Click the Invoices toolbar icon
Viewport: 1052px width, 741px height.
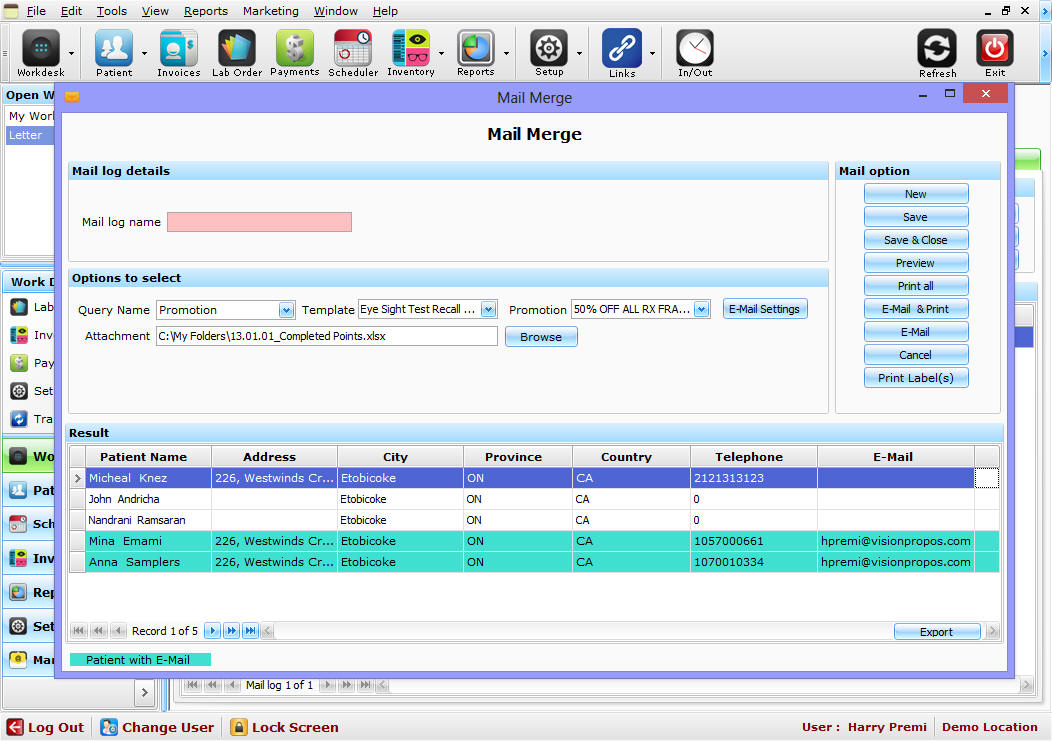(178, 50)
